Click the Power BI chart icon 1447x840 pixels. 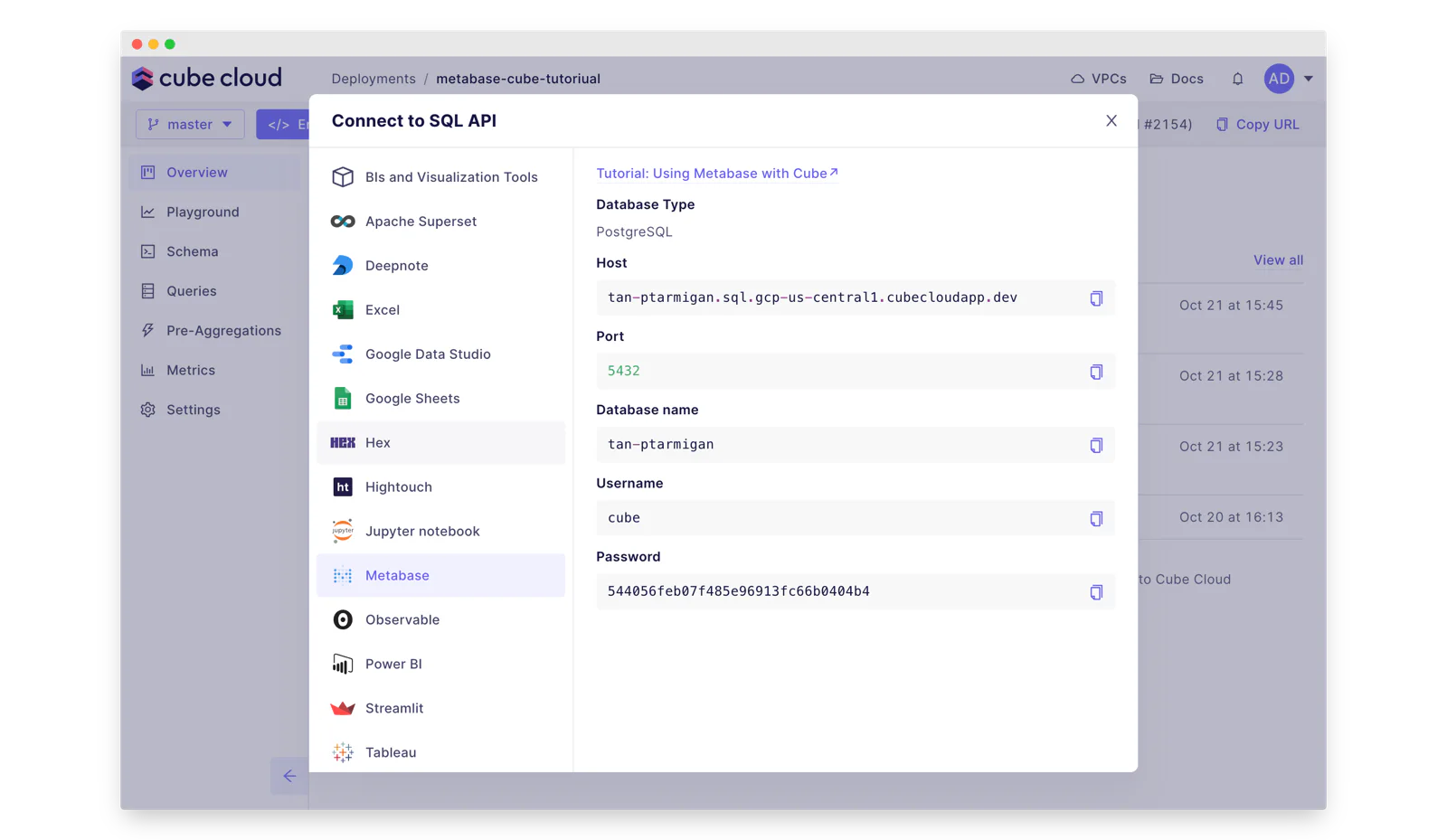(x=343, y=664)
